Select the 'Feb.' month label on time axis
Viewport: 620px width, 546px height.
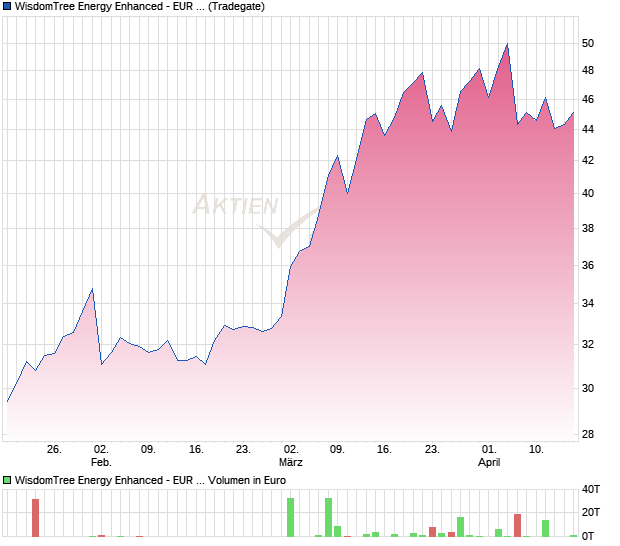click(101, 463)
